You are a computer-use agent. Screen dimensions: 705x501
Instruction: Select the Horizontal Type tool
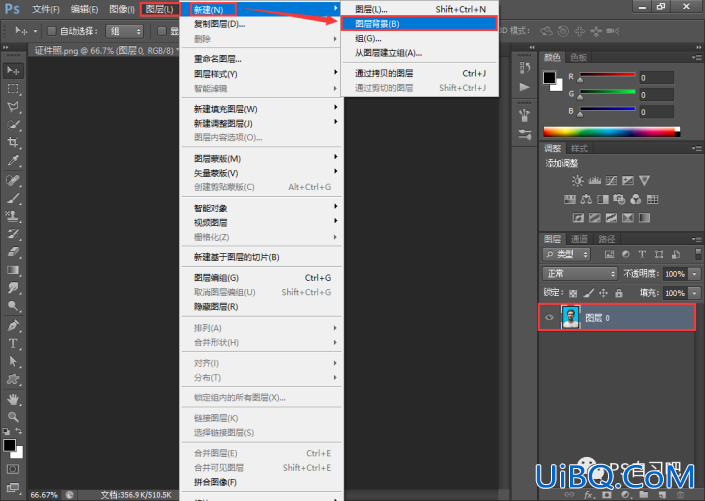pos(13,344)
